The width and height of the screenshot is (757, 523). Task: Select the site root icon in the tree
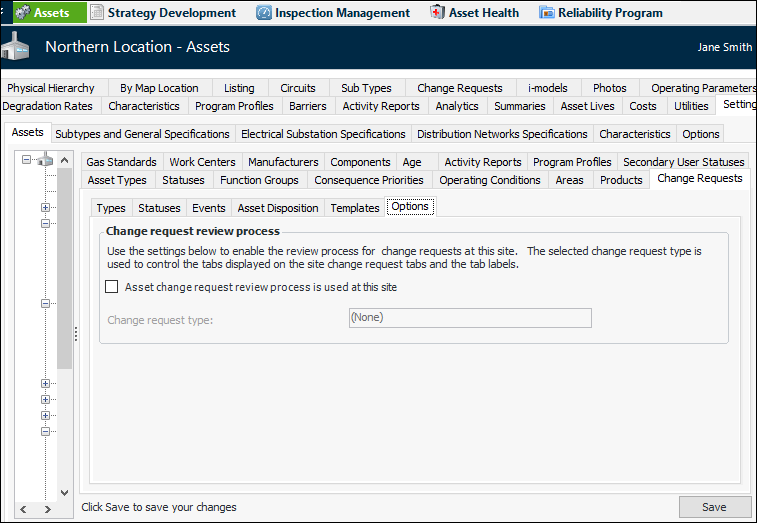[45, 158]
